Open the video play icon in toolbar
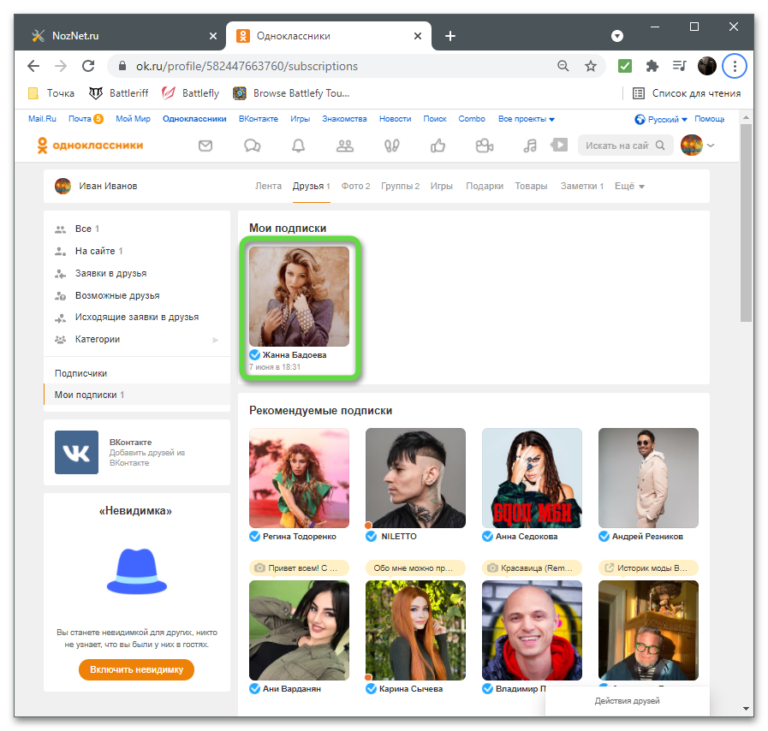768x731 pixels. 559,145
